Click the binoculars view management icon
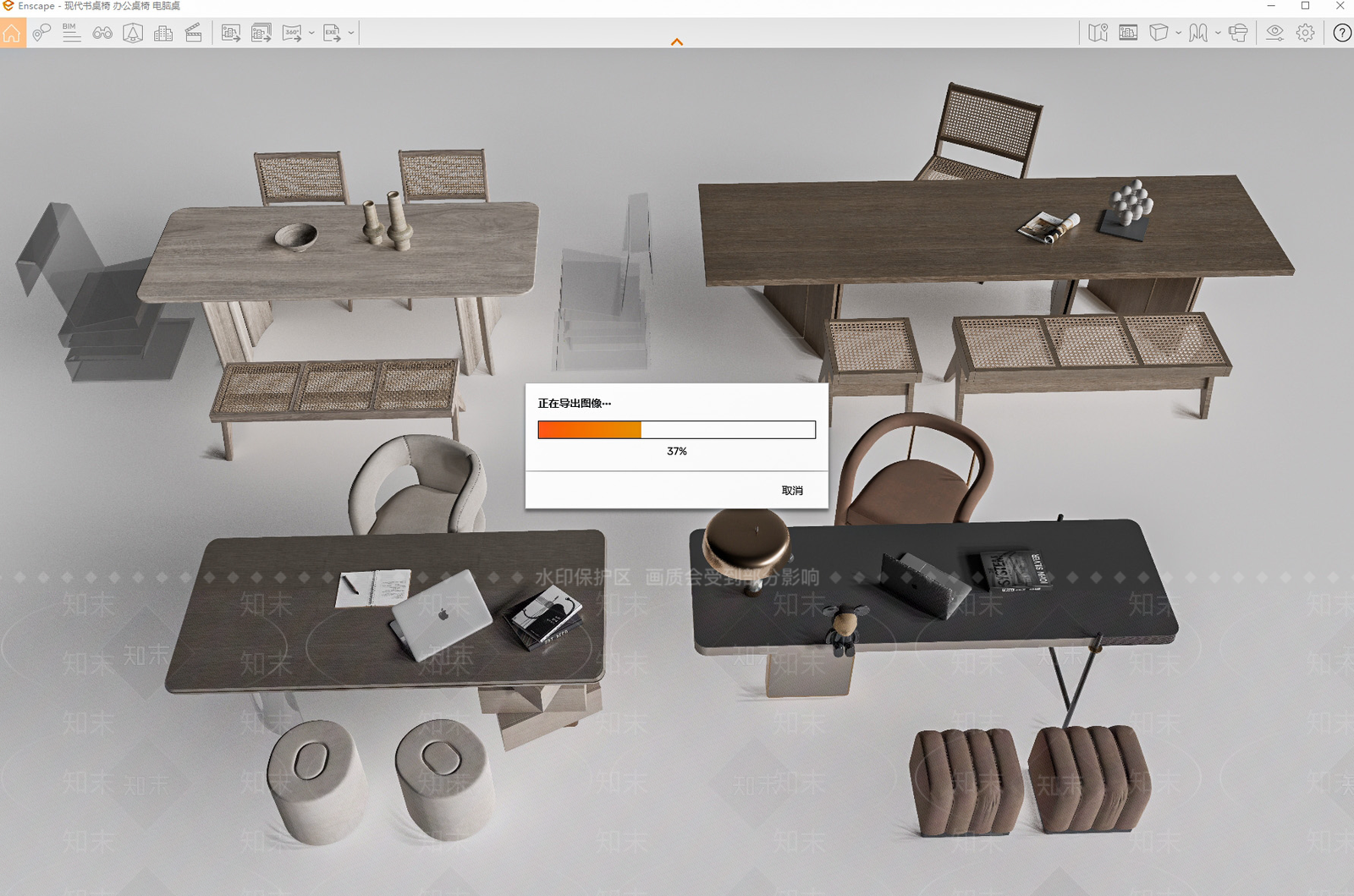 pyautogui.click(x=102, y=33)
